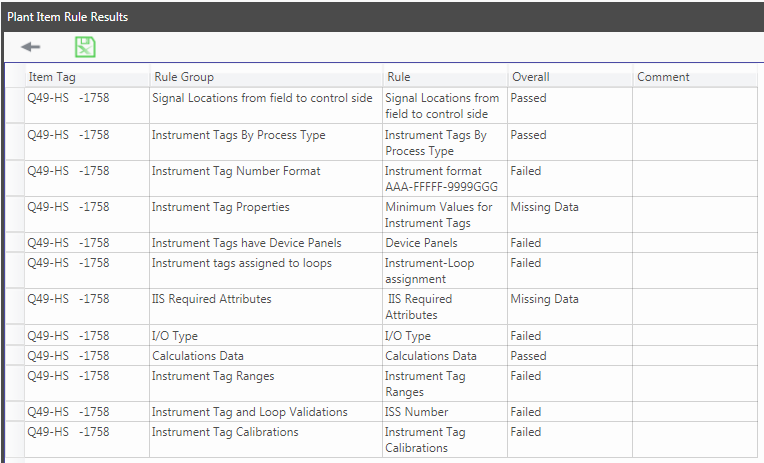Select row header of Calculations Data row
The image size is (764, 463).
[x=14, y=356]
